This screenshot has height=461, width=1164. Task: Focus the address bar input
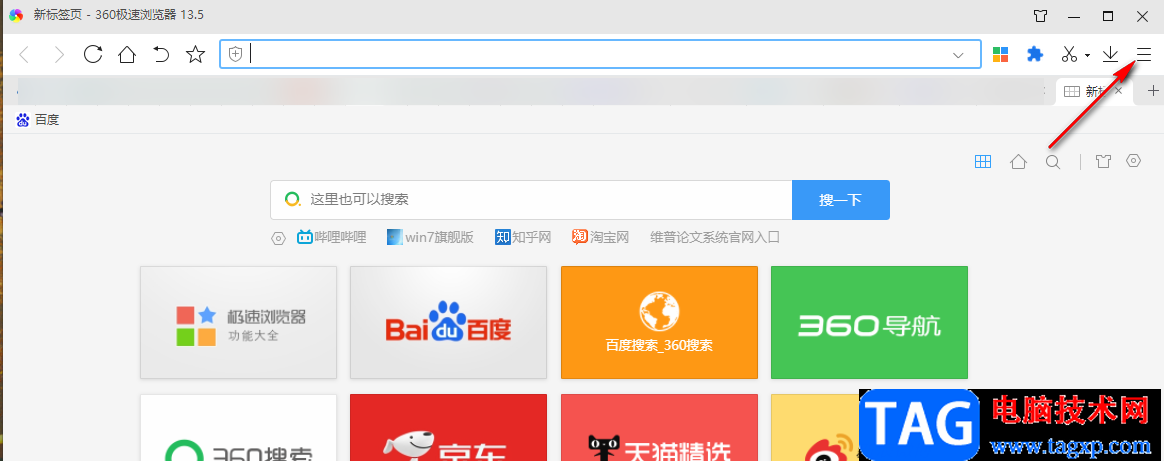tap(600, 54)
